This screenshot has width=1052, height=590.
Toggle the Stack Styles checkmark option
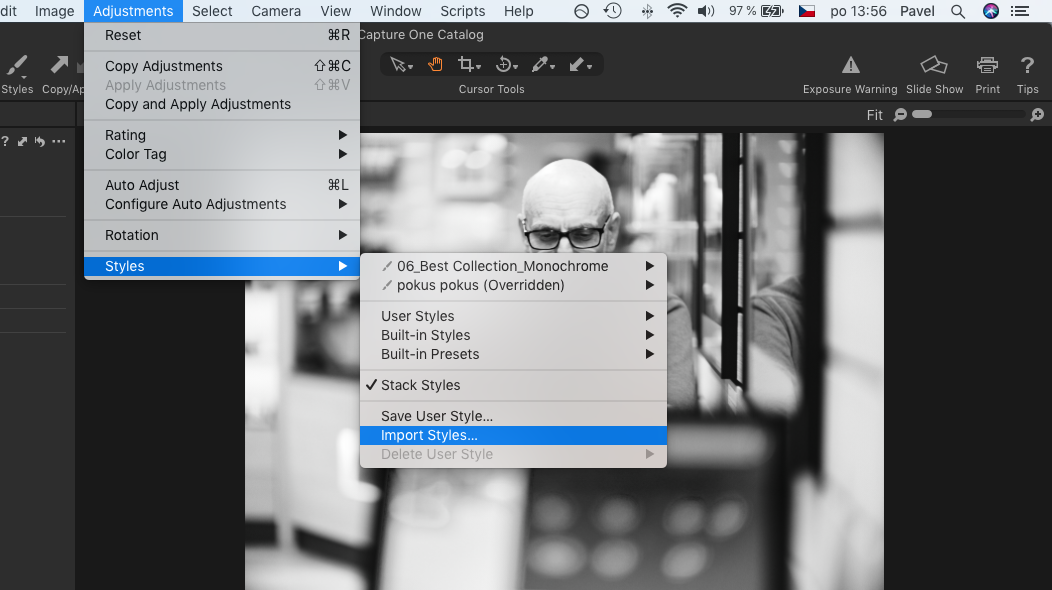click(x=420, y=385)
